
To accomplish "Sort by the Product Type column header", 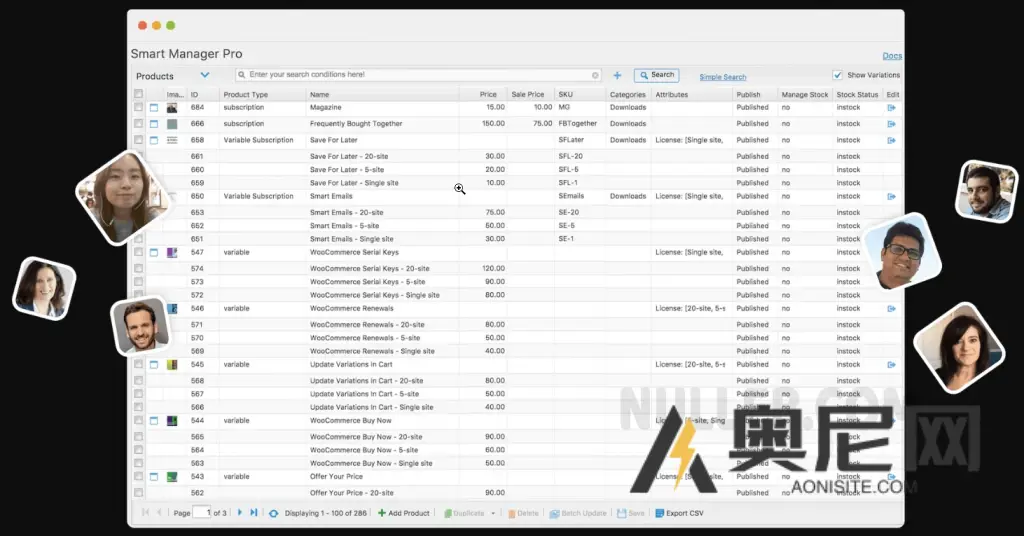I will [262, 95].
